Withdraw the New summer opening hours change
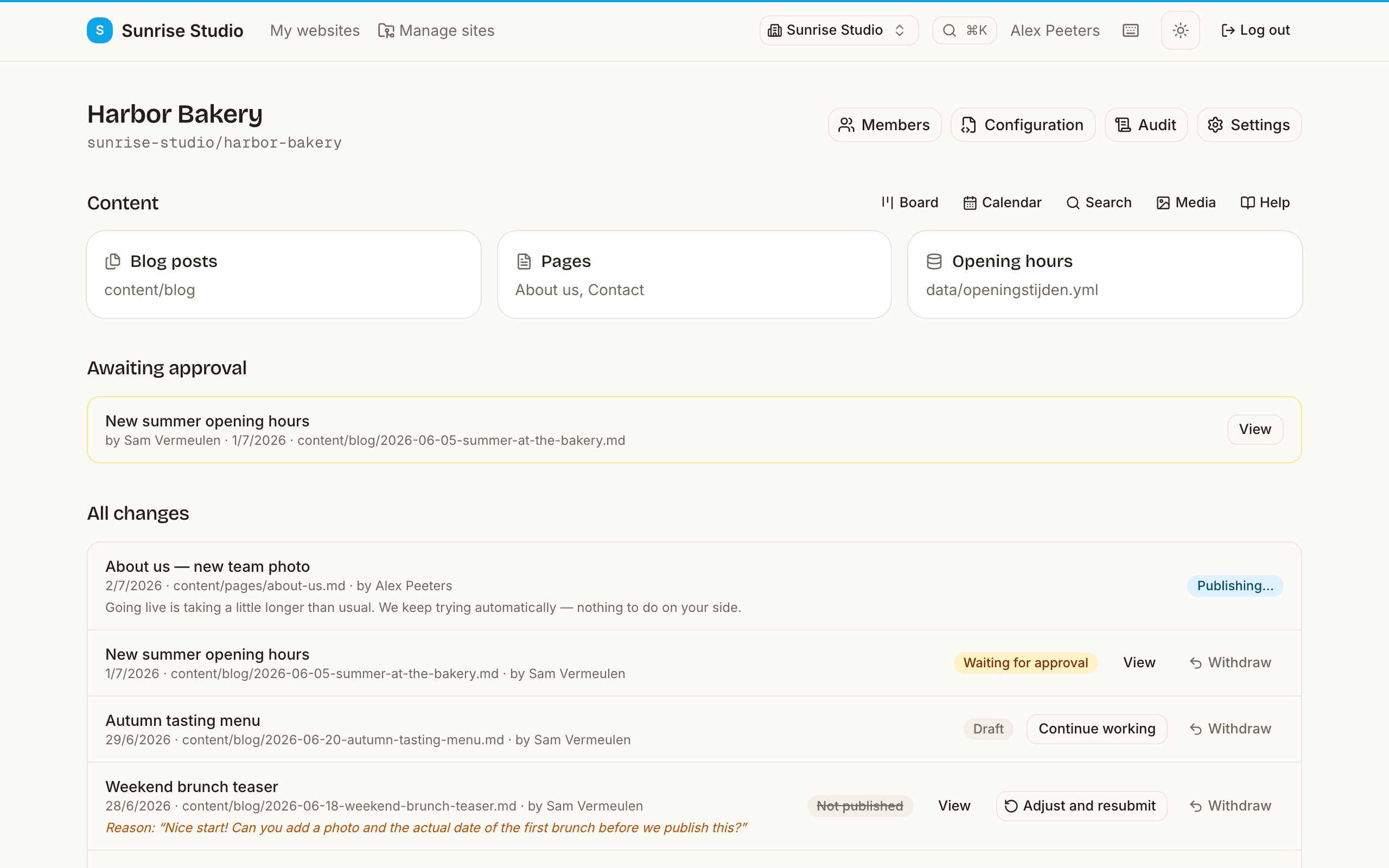Viewport: 1389px width, 868px height. pyautogui.click(x=1230, y=662)
